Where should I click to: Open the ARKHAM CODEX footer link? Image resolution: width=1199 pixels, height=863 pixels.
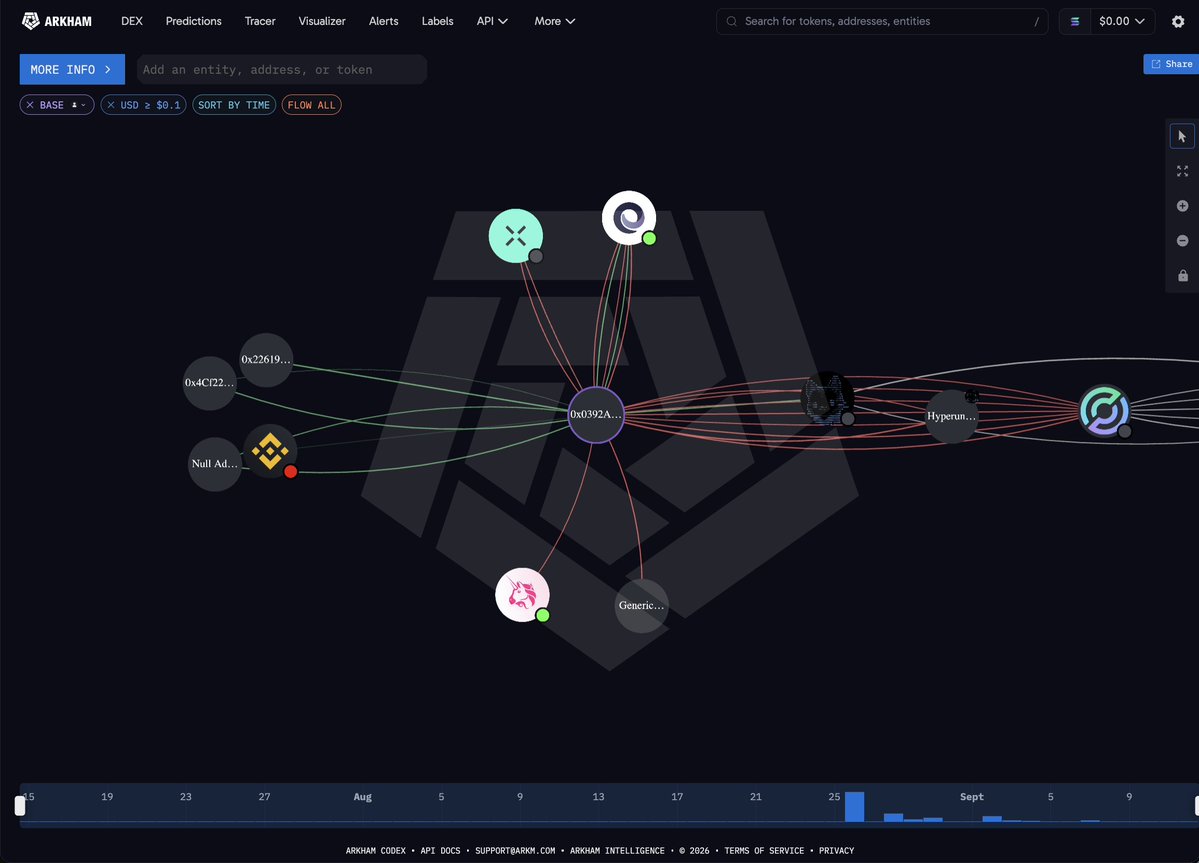[x=375, y=851]
